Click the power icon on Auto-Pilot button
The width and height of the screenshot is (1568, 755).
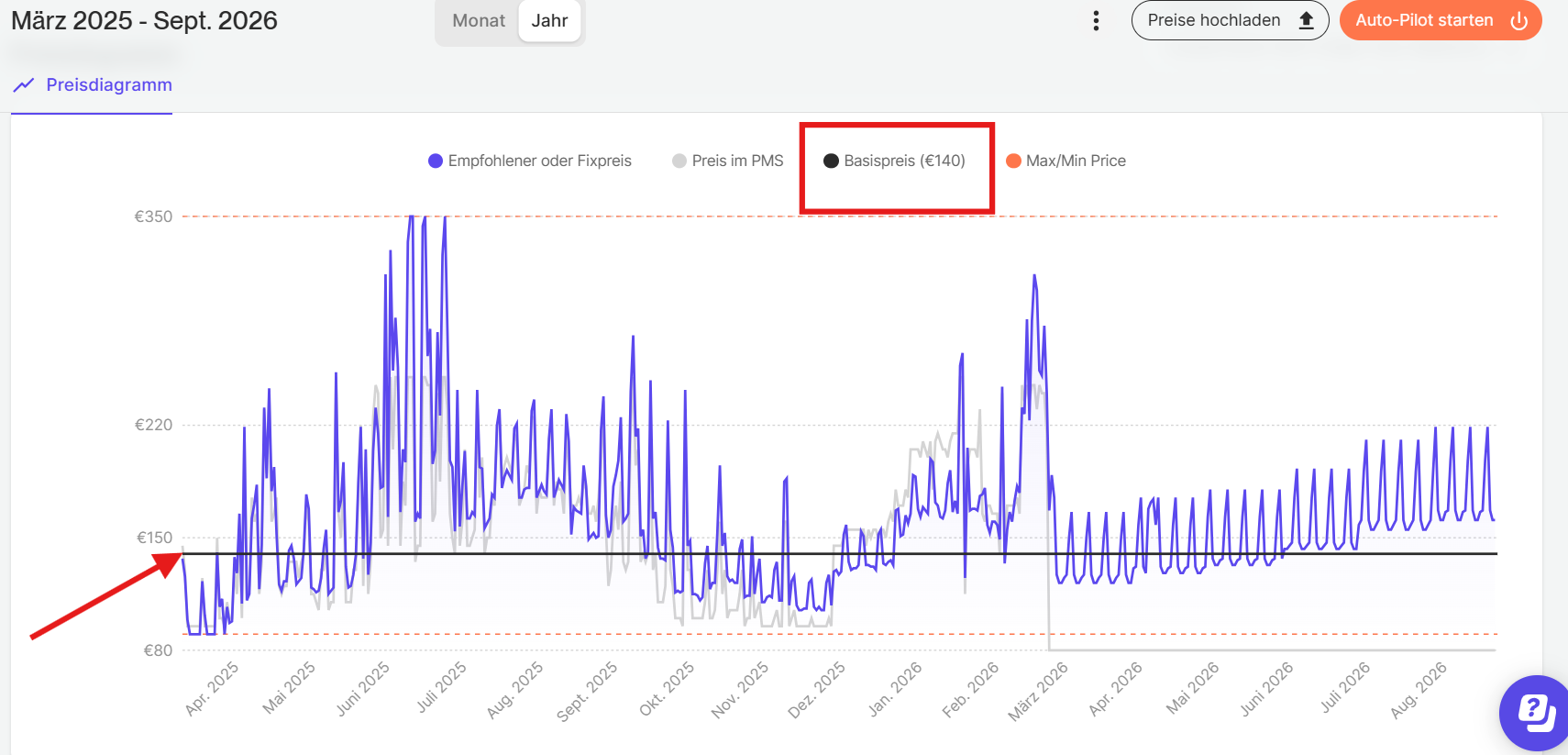point(1519,21)
